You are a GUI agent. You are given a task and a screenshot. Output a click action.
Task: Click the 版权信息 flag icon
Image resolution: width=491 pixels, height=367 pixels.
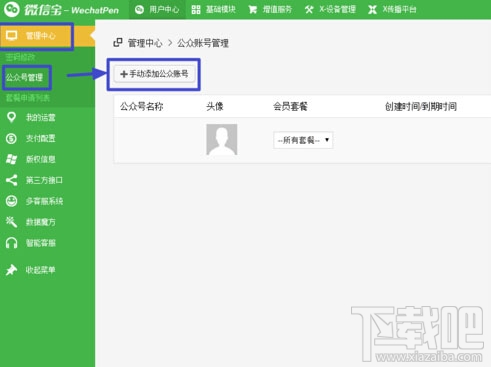point(11,159)
